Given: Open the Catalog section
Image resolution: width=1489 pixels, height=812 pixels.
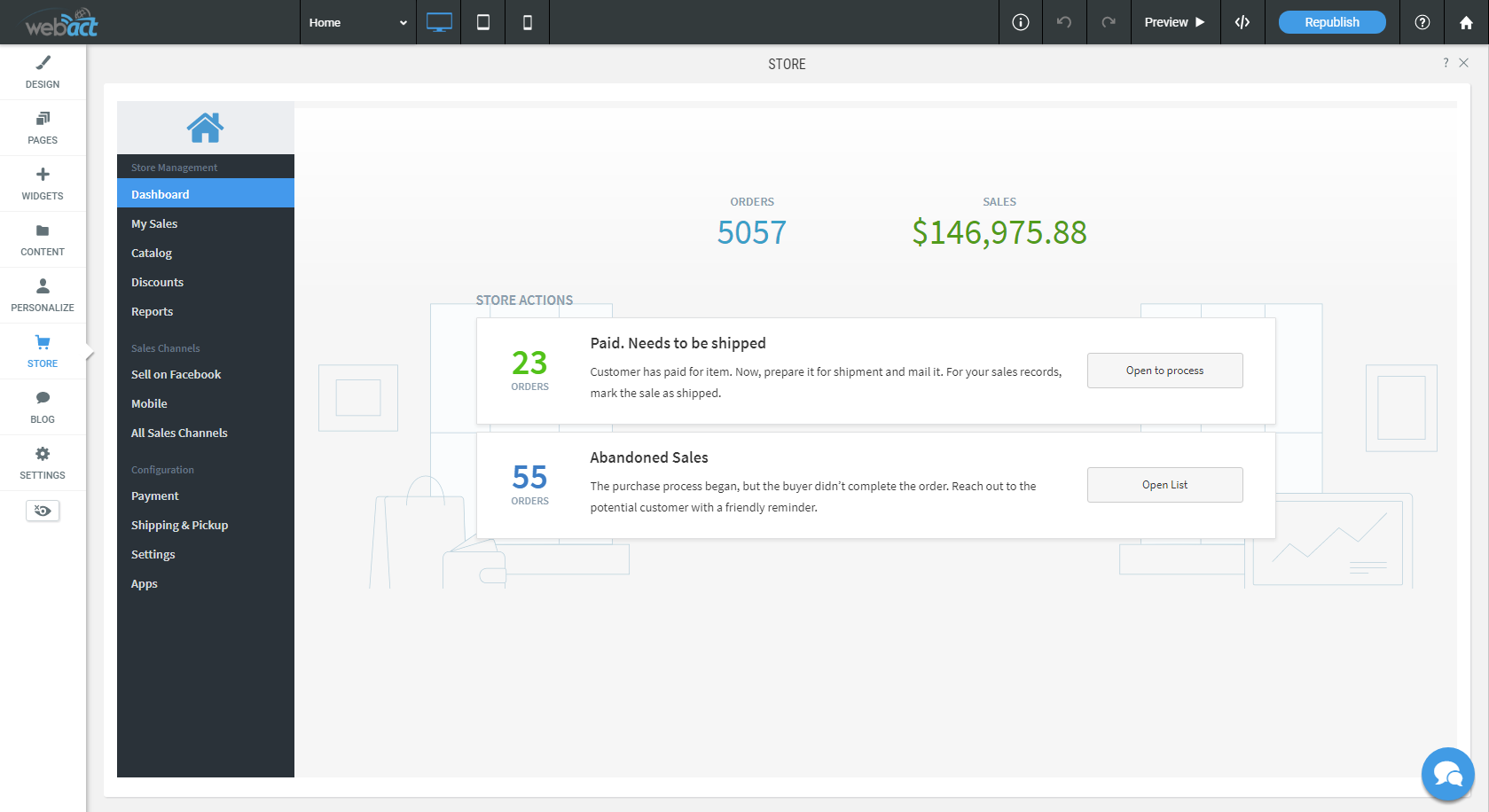Looking at the screenshot, I should pyautogui.click(x=151, y=253).
